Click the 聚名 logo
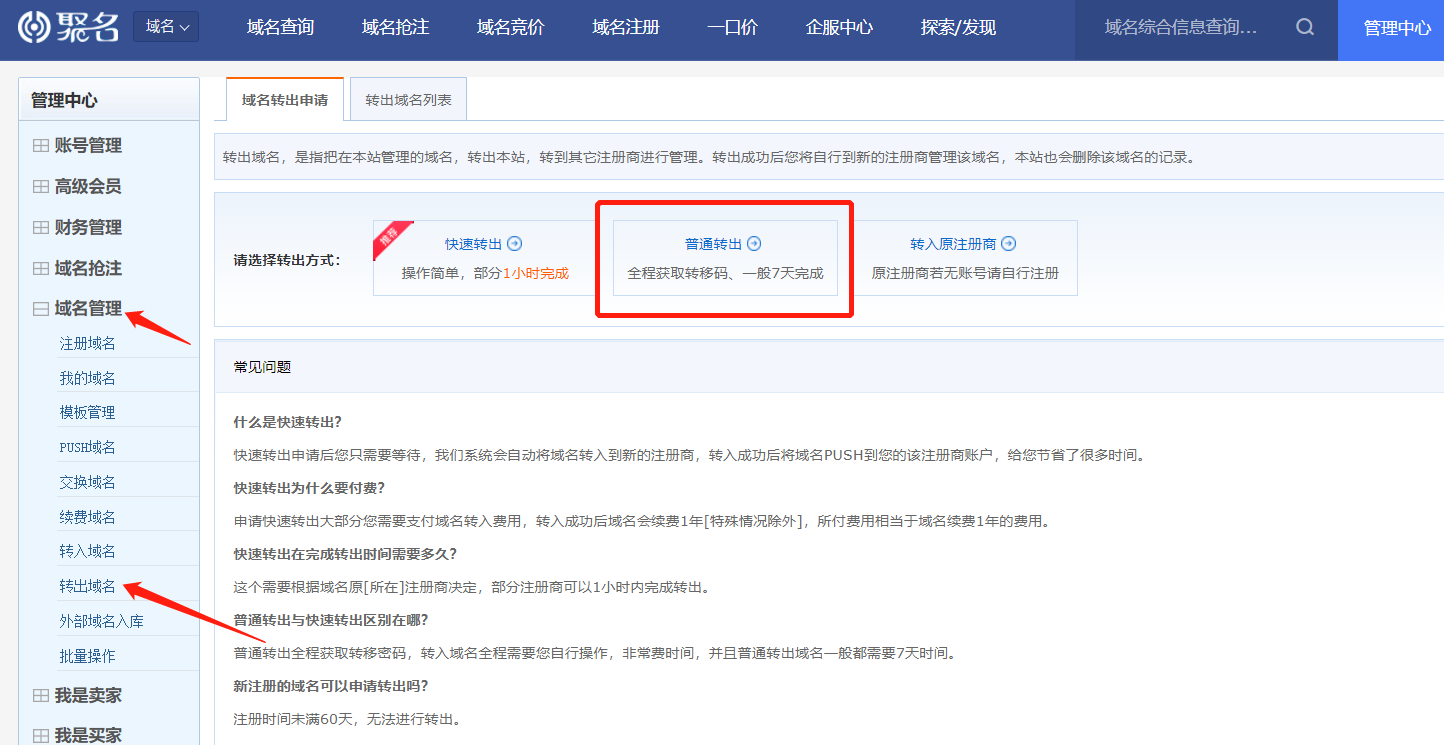Image resolution: width=1444 pixels, height=745 pixels. tap(68, 28)
